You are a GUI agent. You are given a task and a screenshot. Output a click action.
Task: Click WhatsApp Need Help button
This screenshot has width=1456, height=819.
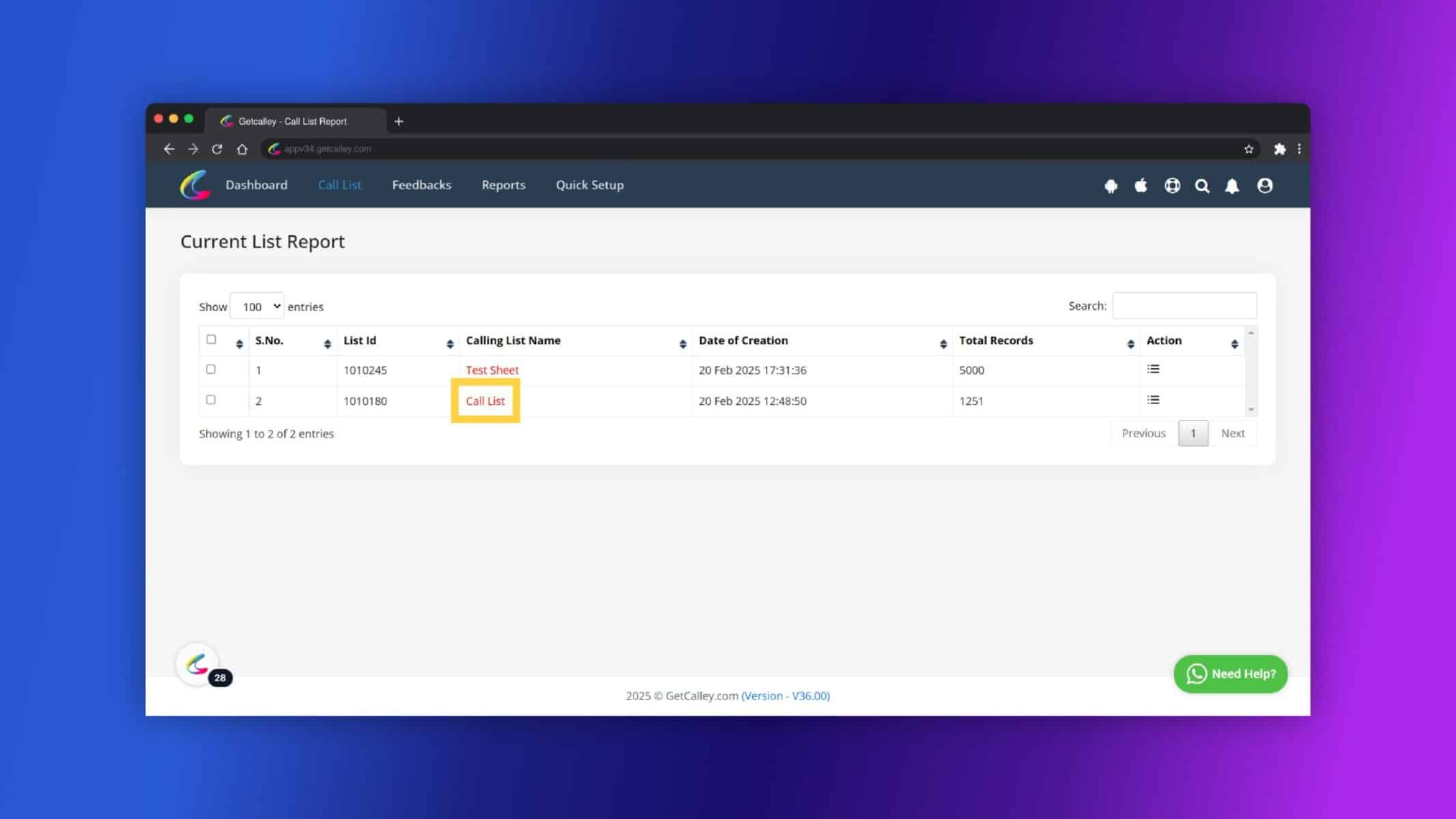pyautogui.click(x=1230, y=674)
